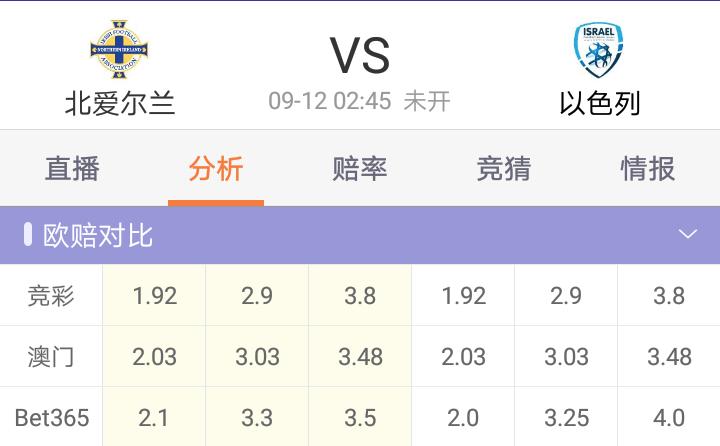The image size is (720, 446).
Task: Click Bet365 latest away odds 4.0
Action: point(668,417)
